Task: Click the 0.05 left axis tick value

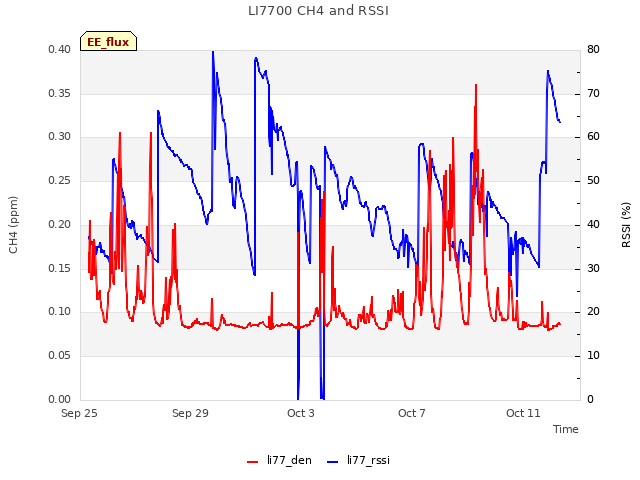Action: (60, 356)
